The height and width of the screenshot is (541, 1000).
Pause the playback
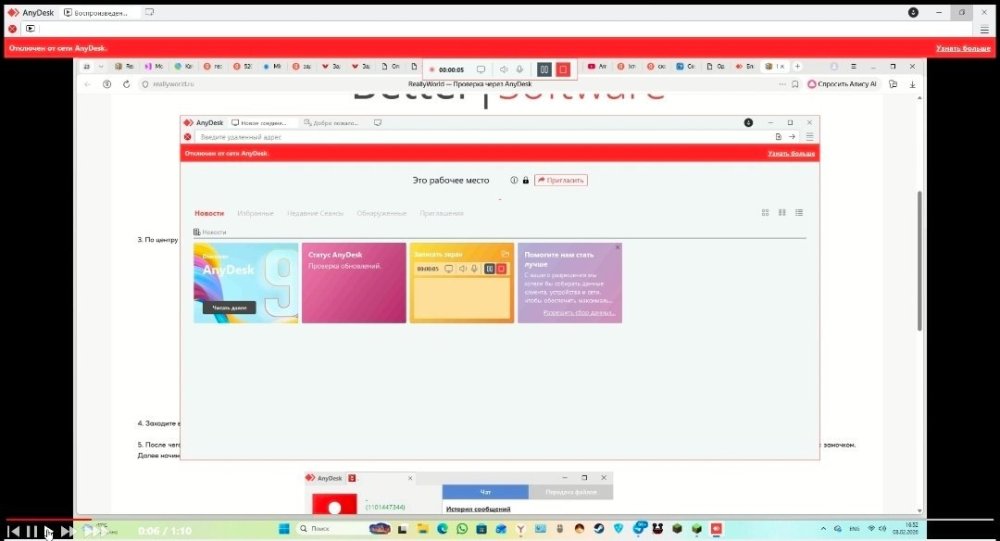[31, 531]
